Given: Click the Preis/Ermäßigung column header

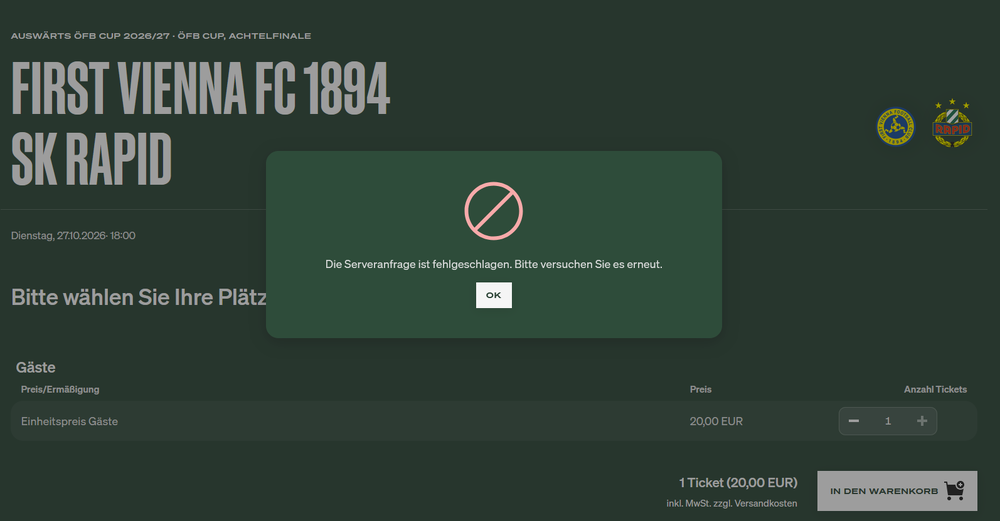Looking at the screenshot, I should pos(60,389).
